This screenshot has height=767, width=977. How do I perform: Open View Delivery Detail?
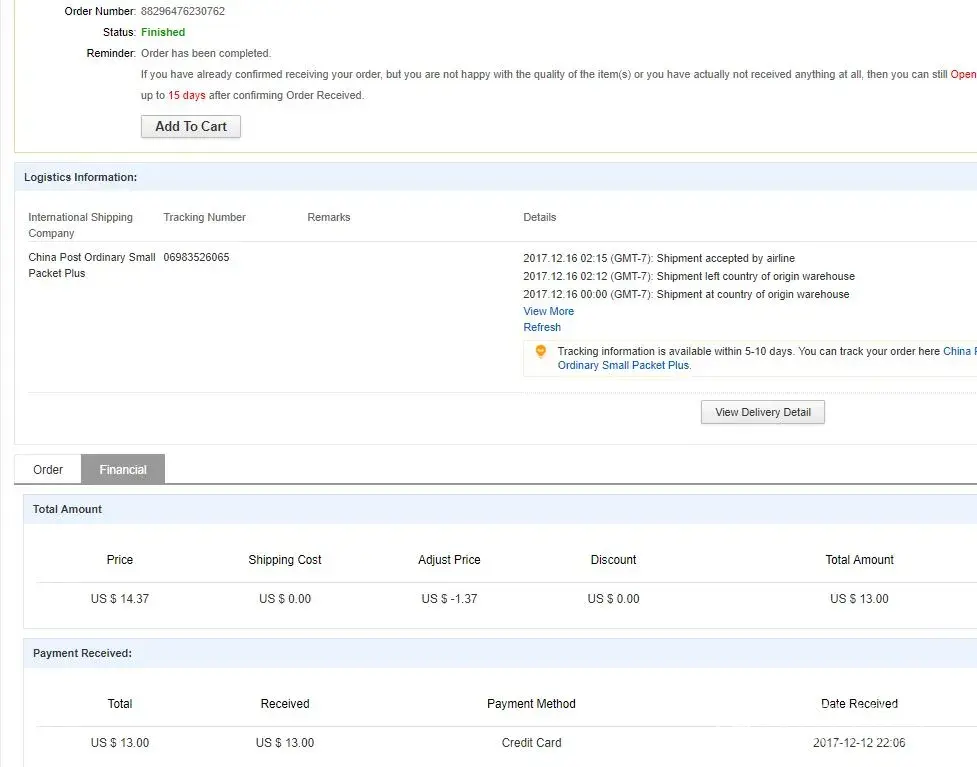coord(762,412)
